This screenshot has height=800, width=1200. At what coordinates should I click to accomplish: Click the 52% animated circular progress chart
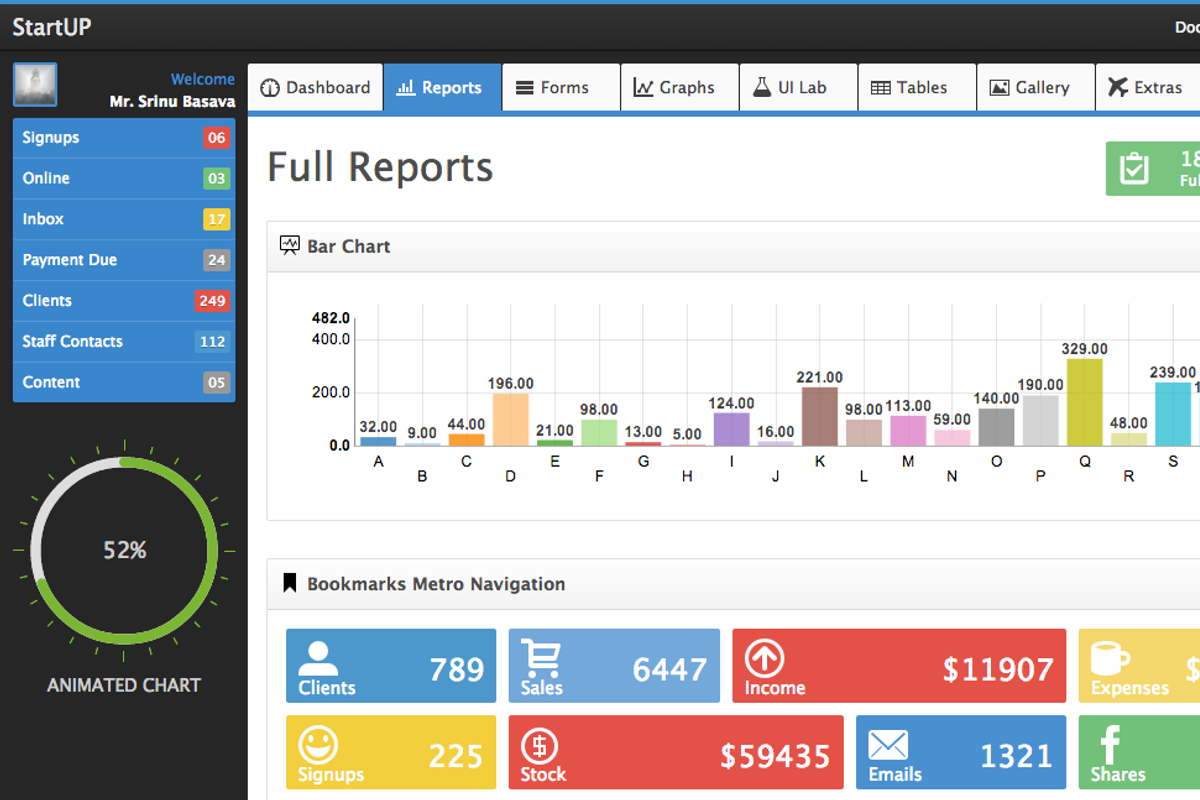[x=124, y=550]
